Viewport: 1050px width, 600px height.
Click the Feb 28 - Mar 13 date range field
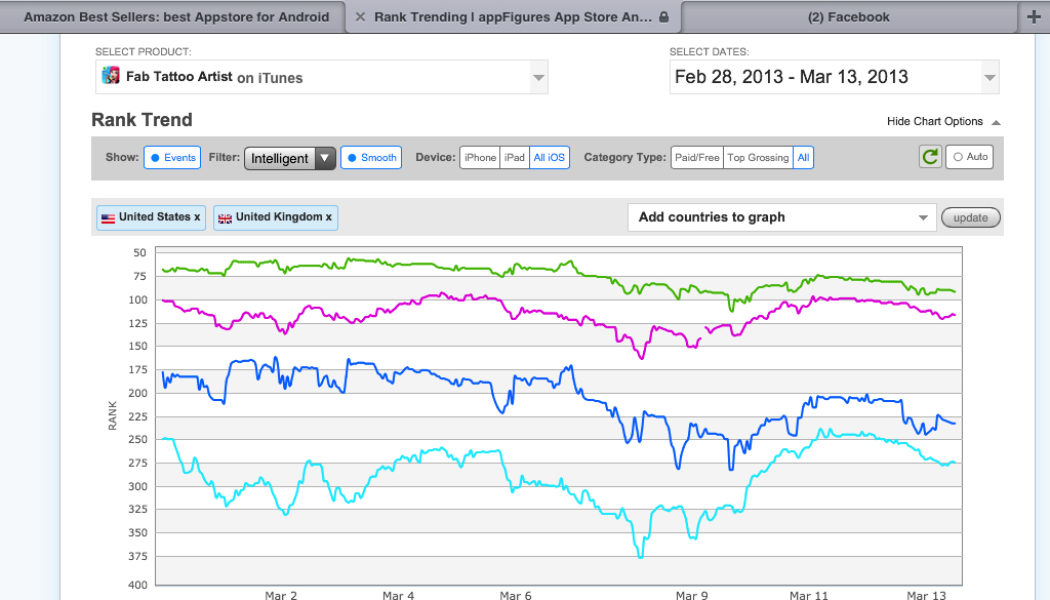click(x=834, y=77)
